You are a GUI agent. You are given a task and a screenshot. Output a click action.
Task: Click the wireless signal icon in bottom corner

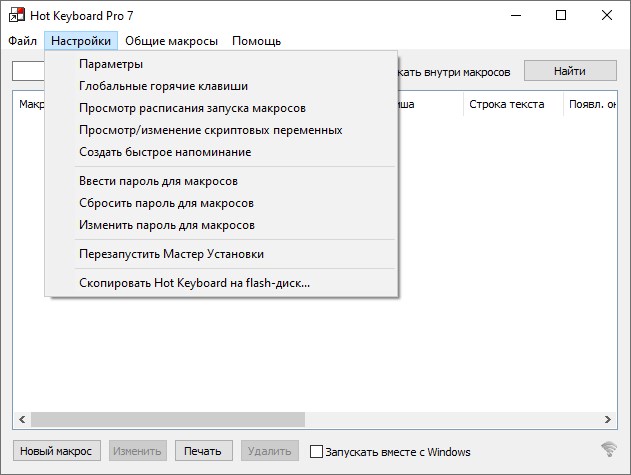[x=608, y=449]
